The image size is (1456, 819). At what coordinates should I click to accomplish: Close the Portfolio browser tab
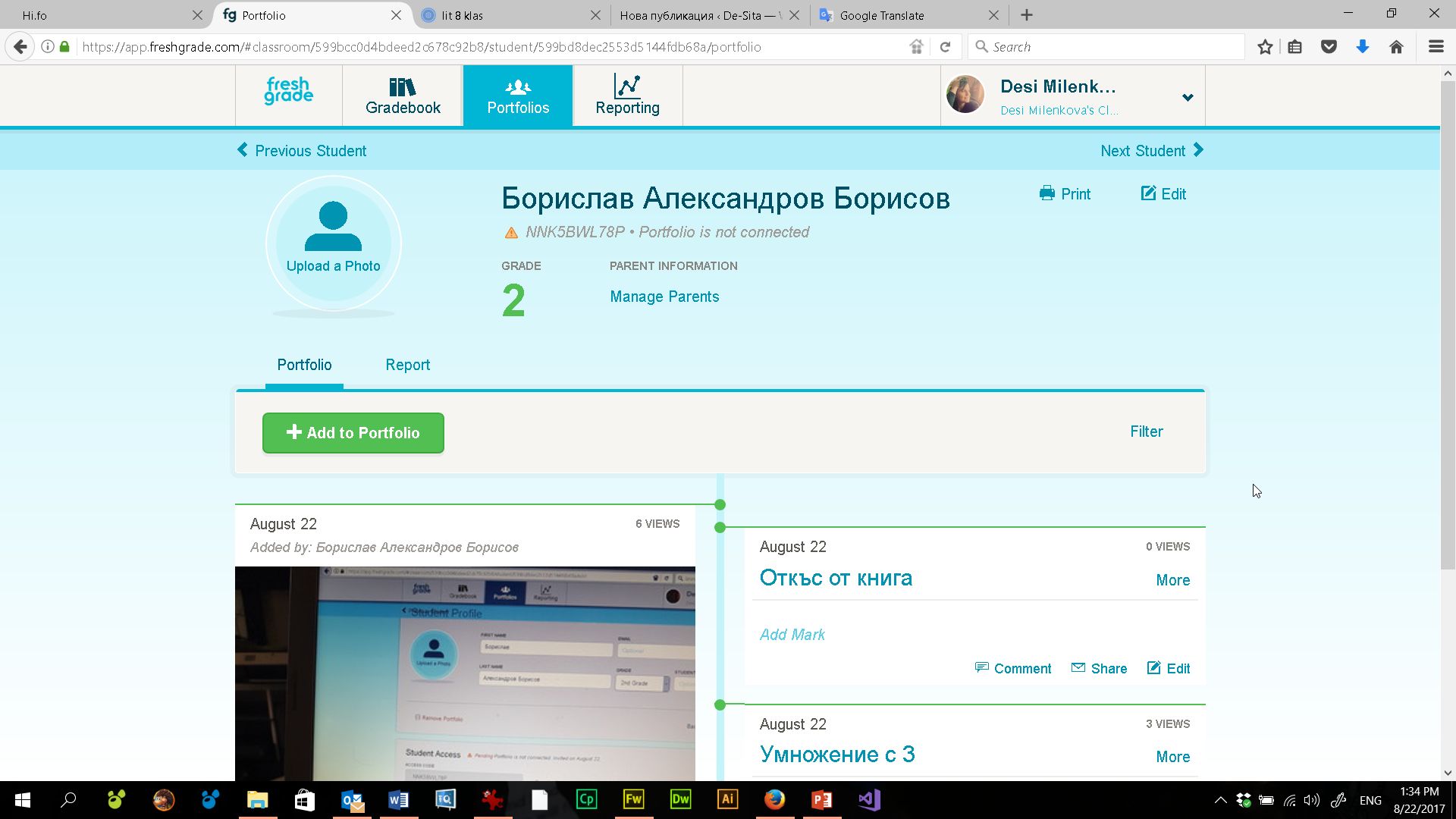coord(396,15)
